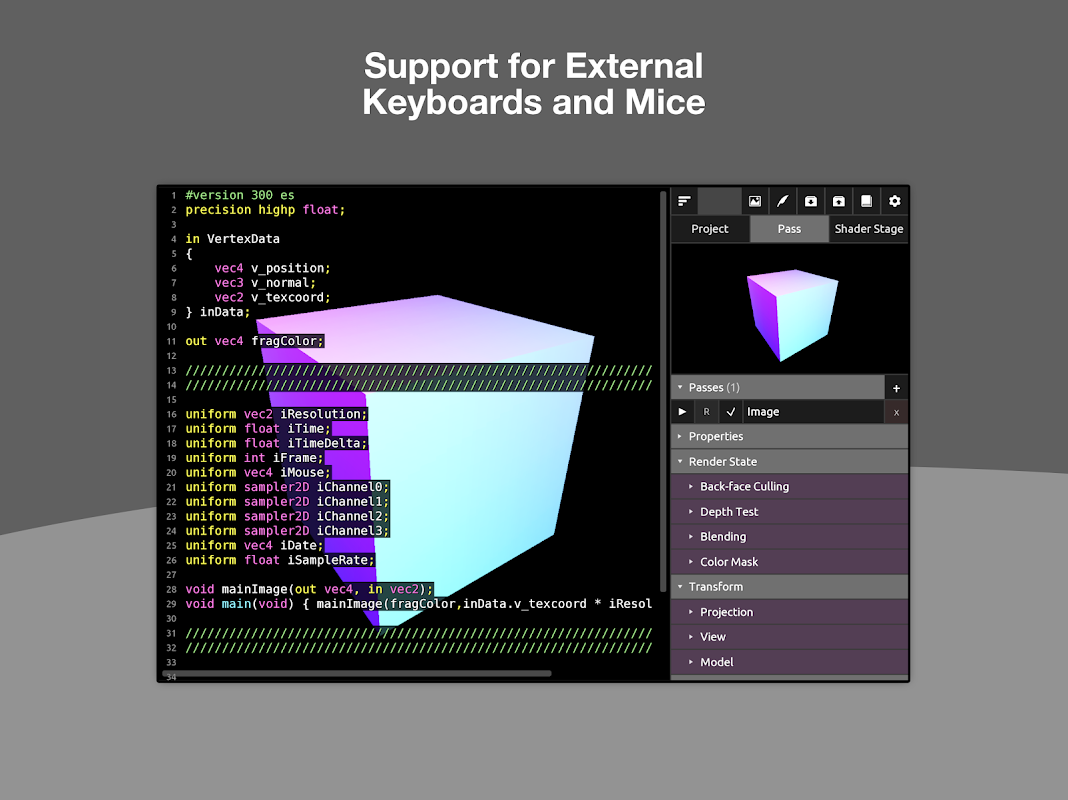This screenshot has height=800, width=1068.
Task: Click 'uniform vec4 iDate;' line
Action: [x=254, y=545]
